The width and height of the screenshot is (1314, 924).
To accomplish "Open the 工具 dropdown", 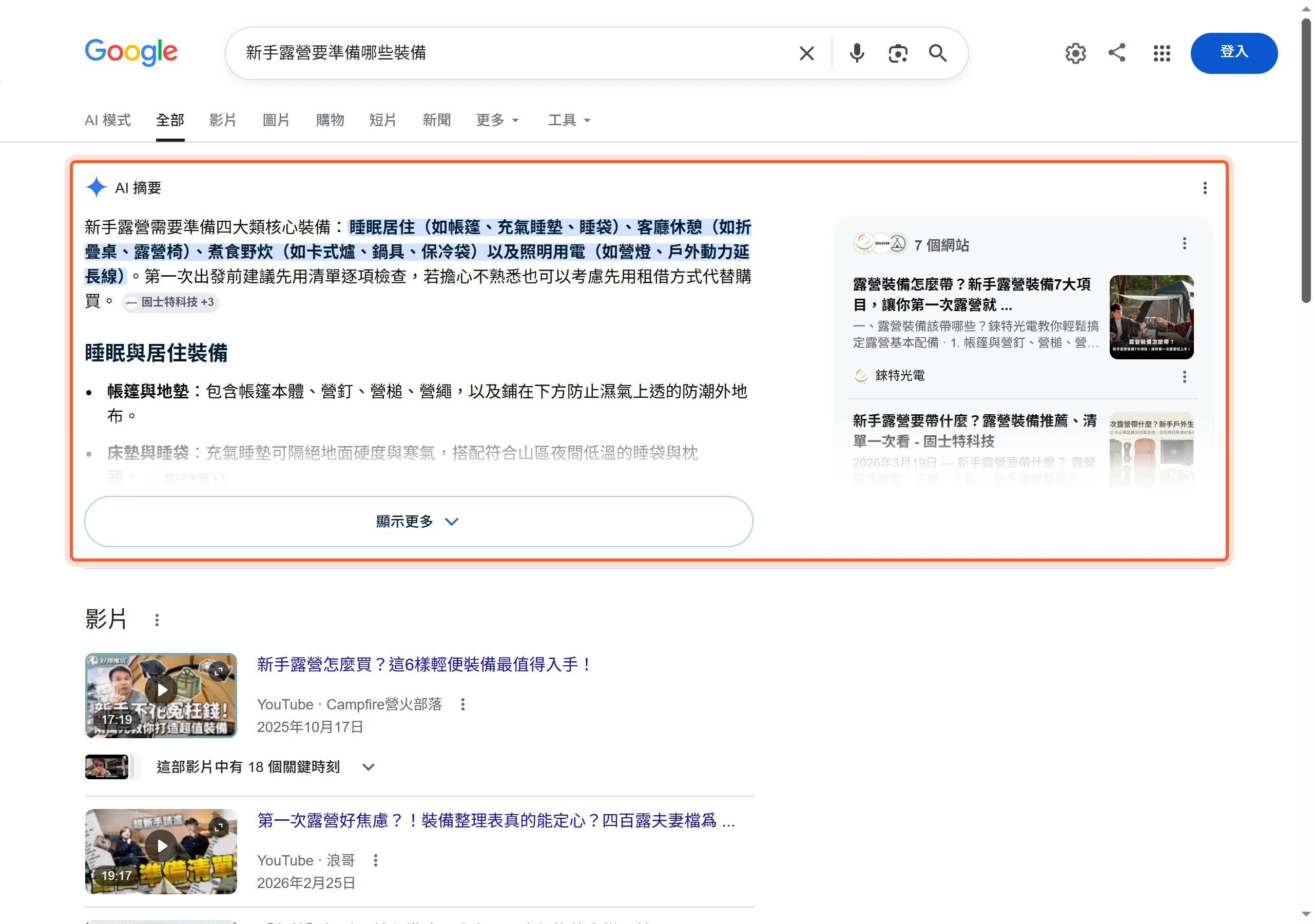I will 569,120.
